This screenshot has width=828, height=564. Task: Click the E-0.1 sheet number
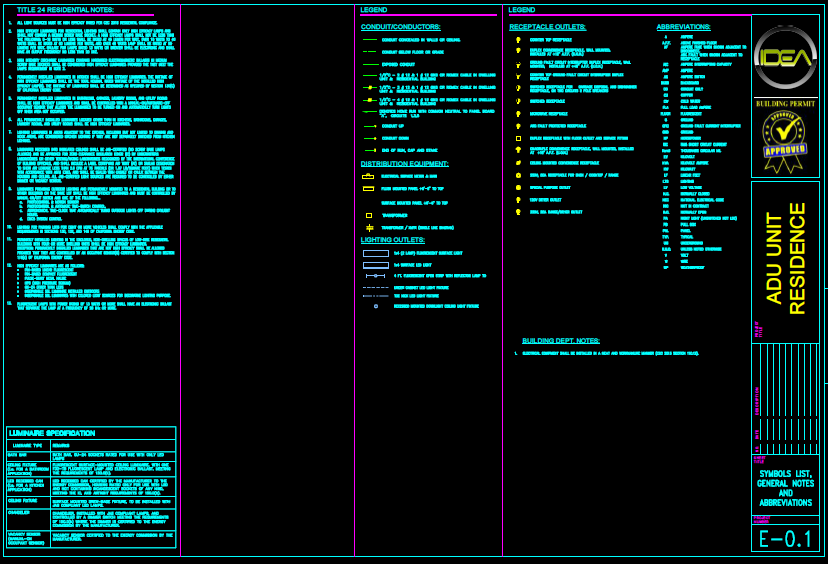[x=784, y=538]
